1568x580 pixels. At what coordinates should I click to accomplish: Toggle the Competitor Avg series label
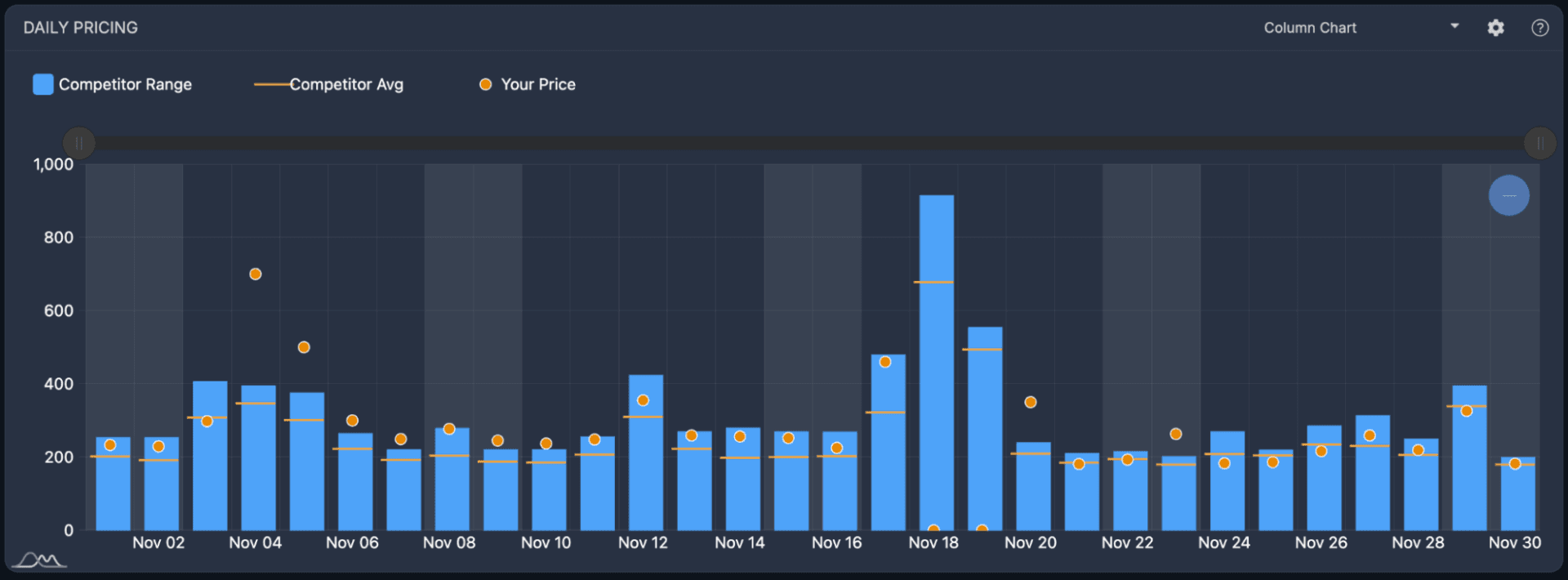[346, 84]
